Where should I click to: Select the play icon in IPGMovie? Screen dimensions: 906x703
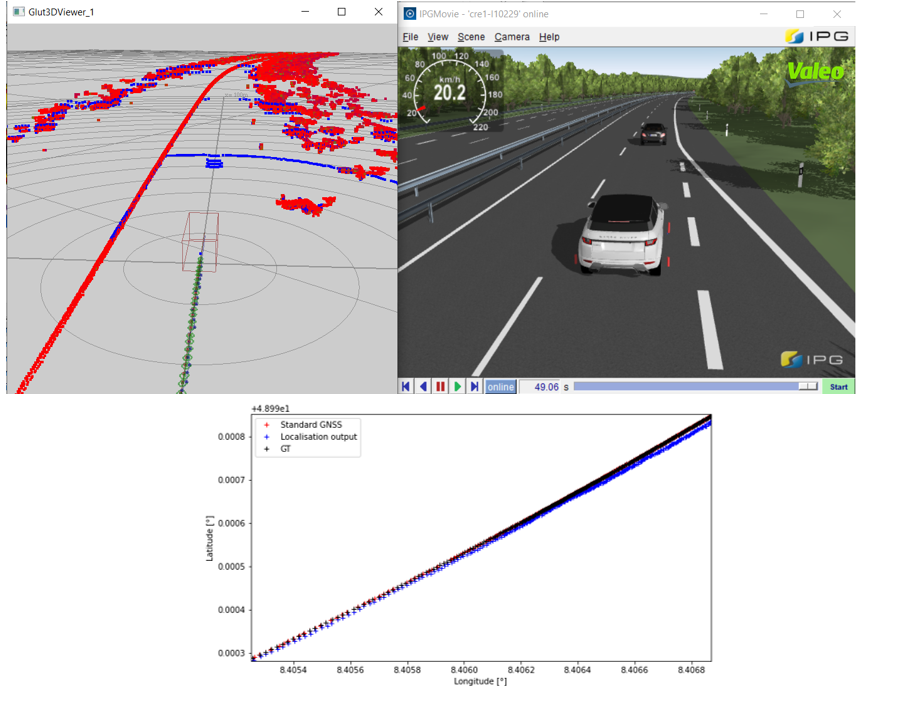pos(458,386)
